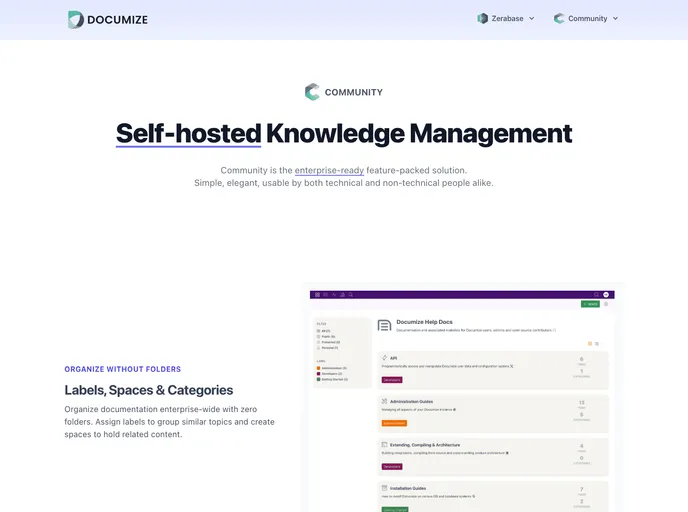Expand the chevron next to Community in the header
This screenshot has width=688, height=512.
[x=615, y=18]
